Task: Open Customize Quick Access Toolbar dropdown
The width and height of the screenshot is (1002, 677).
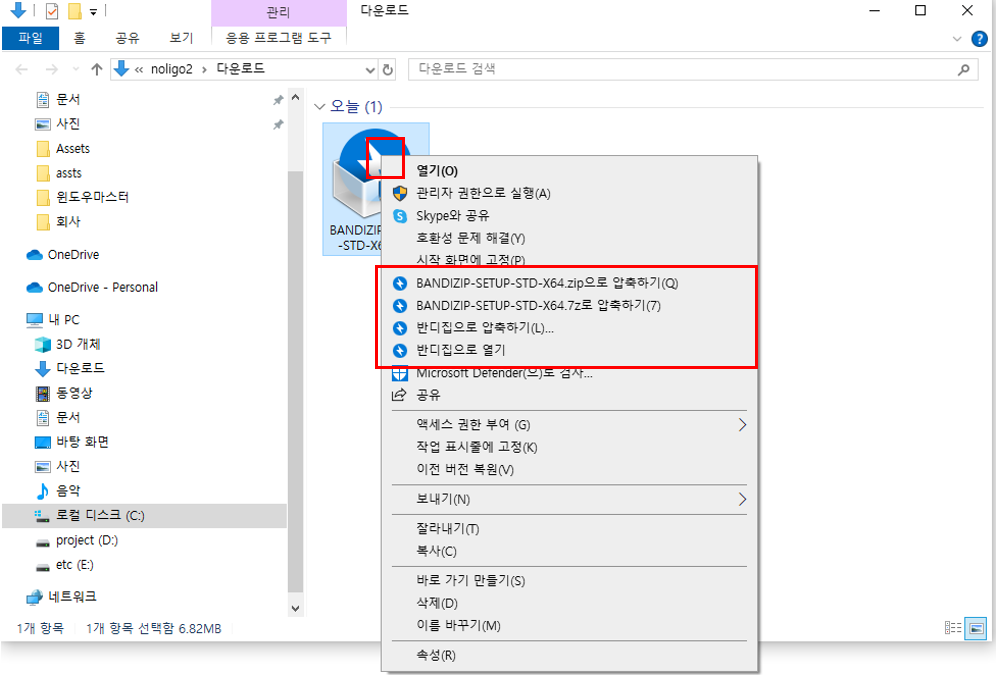Action: 93,12
